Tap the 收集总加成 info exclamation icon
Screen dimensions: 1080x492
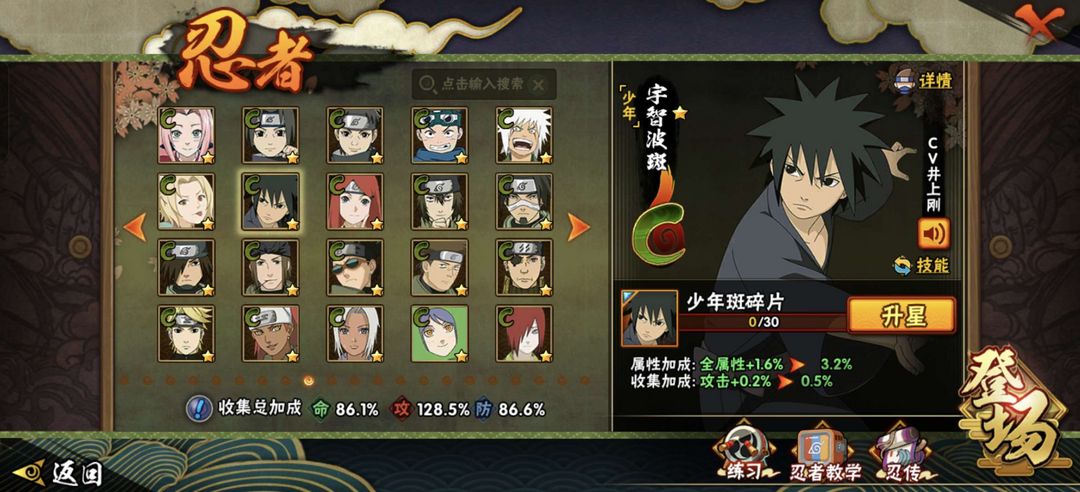(199, 409)
